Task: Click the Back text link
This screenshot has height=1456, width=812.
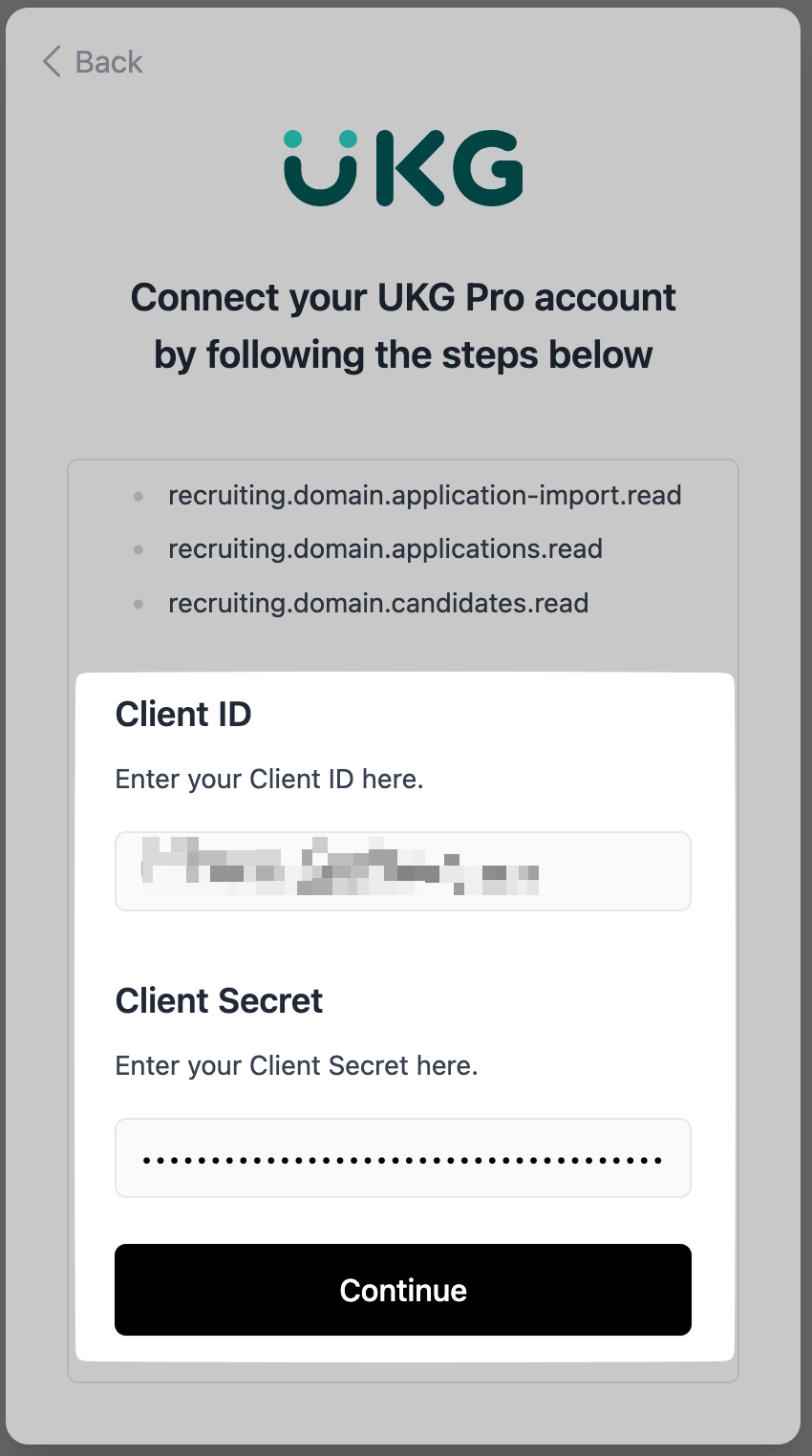Action: (x=108, y=62)
